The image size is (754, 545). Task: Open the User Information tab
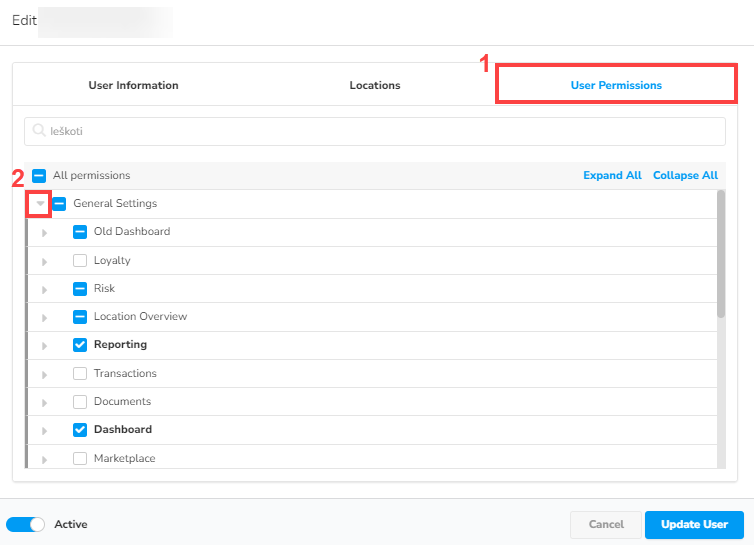point(133,86)
